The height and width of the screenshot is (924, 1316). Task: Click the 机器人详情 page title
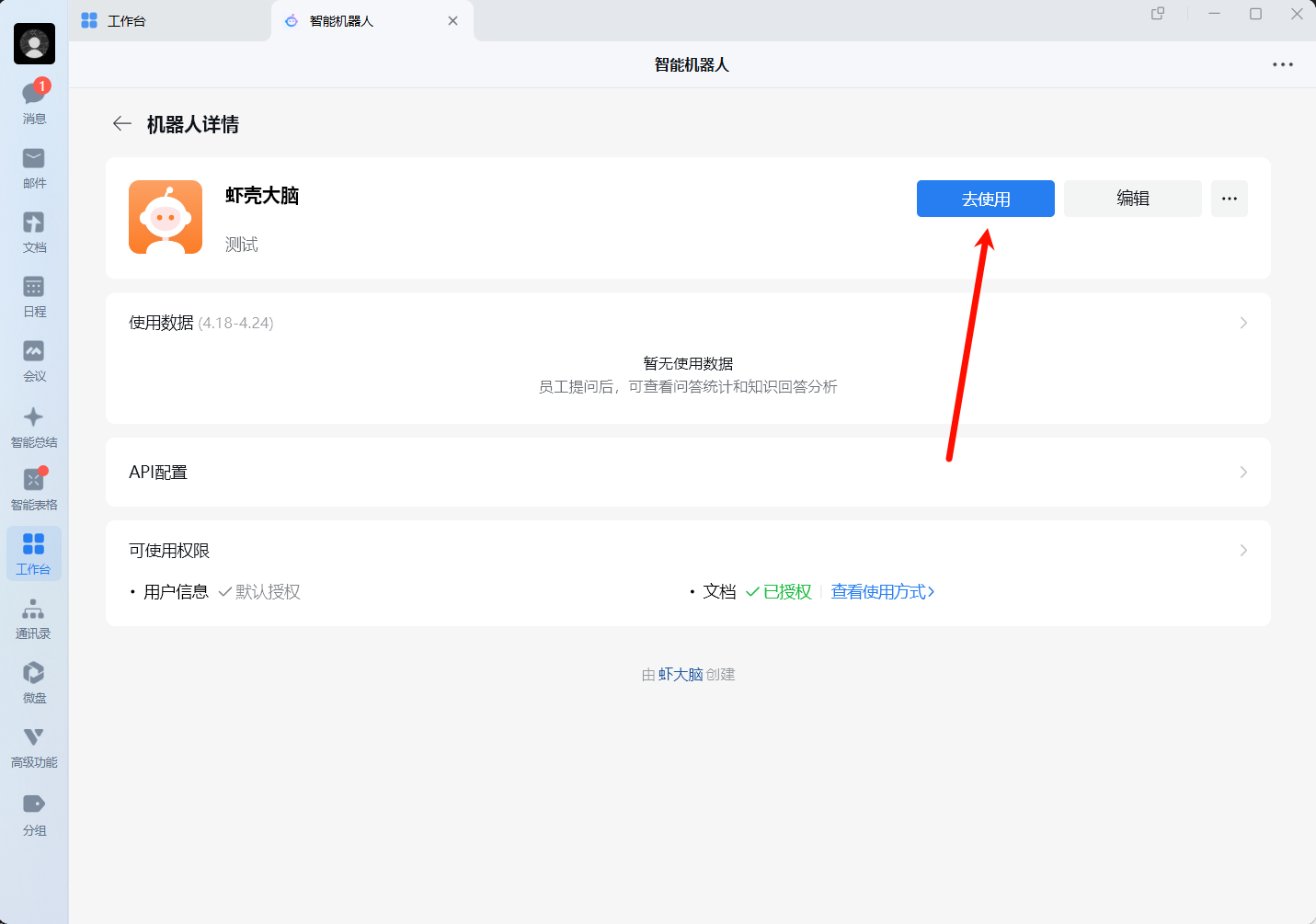(193, 124)
